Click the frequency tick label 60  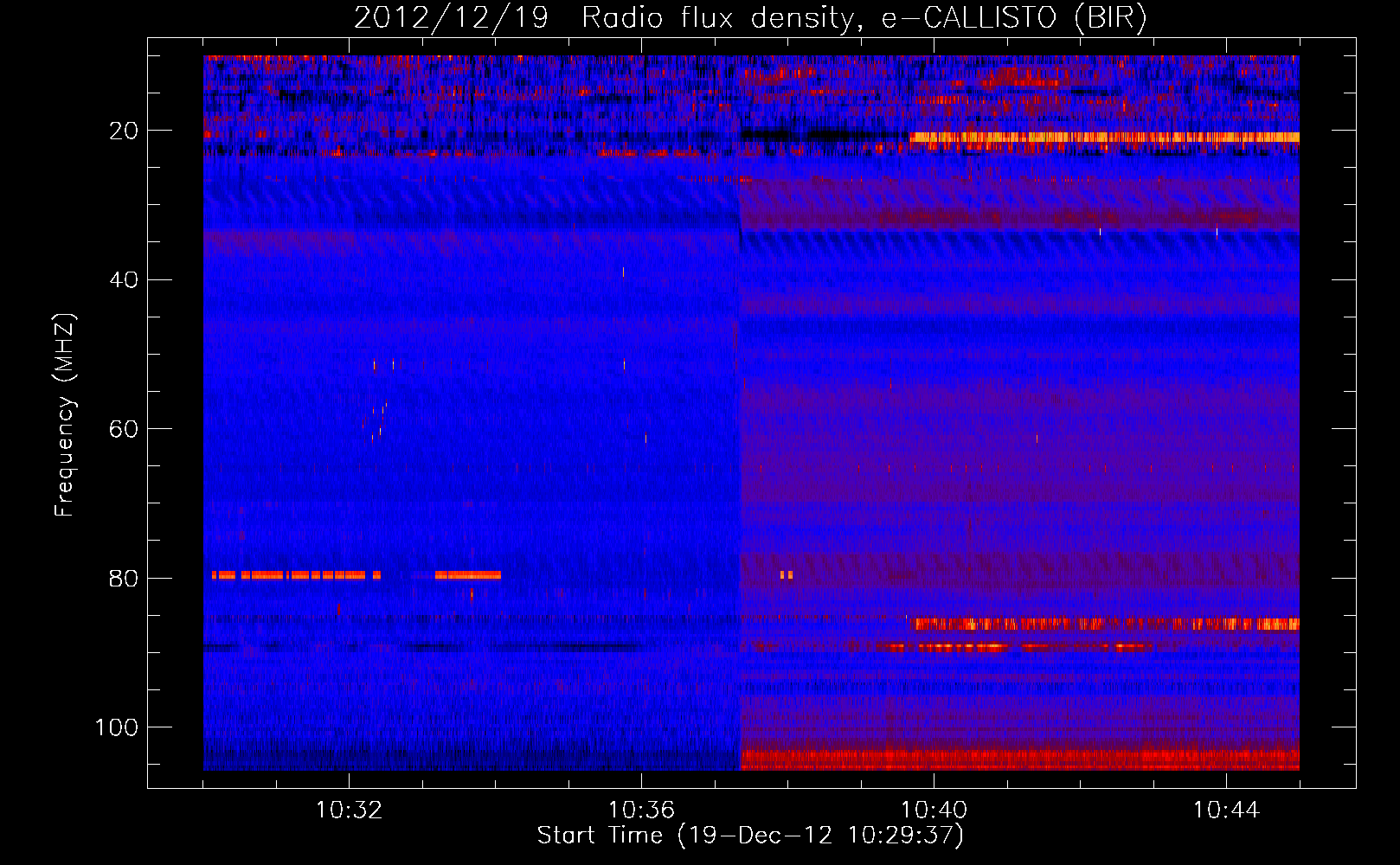pos(124,429)
